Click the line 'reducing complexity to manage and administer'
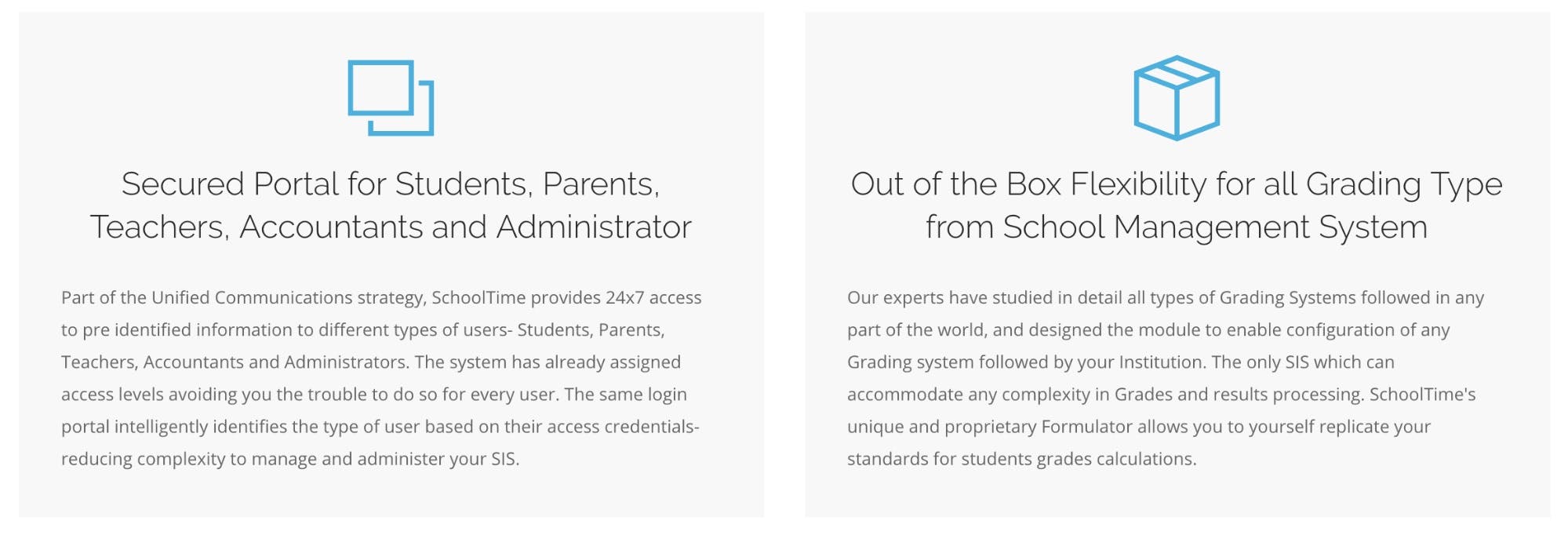The height and width of the screenshot is (535, 1568). [x=290, y=460]
